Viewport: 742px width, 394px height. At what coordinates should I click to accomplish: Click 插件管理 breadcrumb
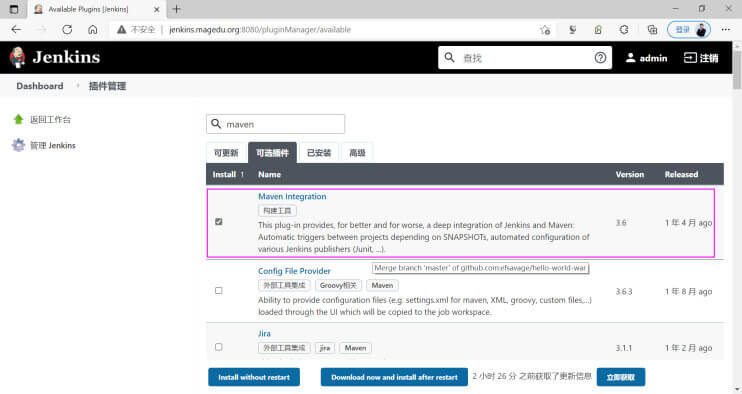click(x=107, y=86)
